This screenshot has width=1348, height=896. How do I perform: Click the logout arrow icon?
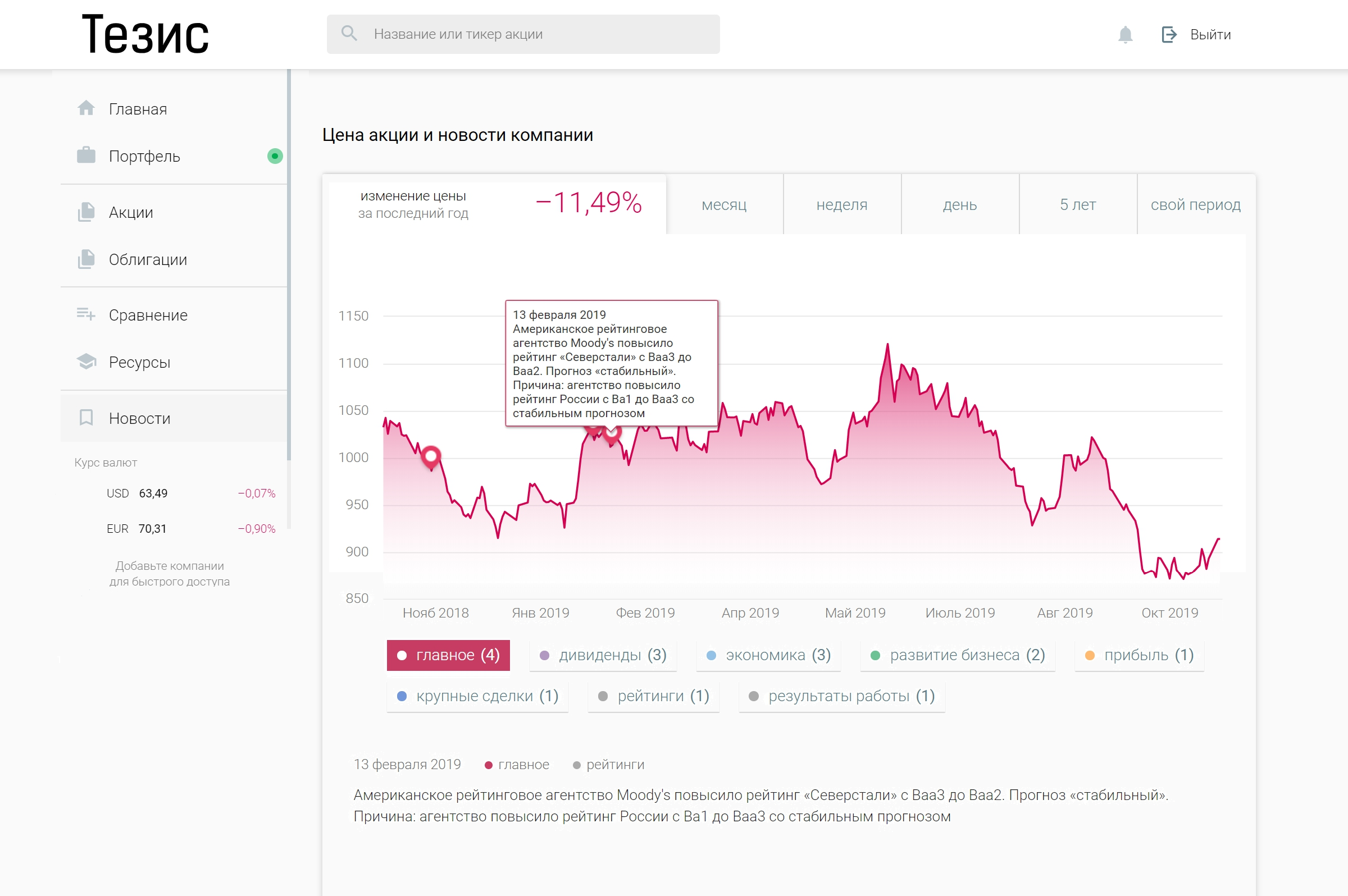[1168, 34]
